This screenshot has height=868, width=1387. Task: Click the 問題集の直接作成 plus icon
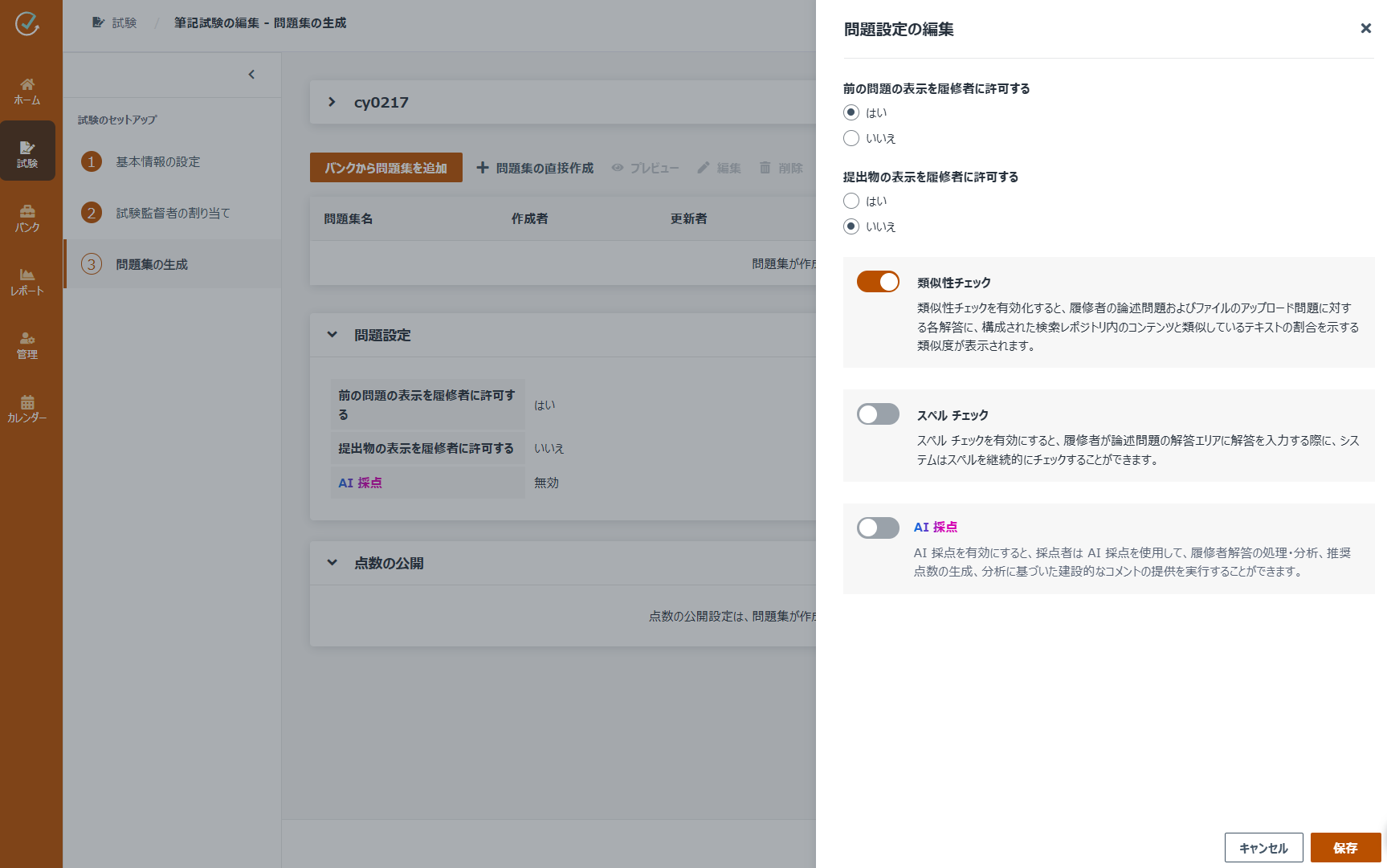tap(483, 168)
